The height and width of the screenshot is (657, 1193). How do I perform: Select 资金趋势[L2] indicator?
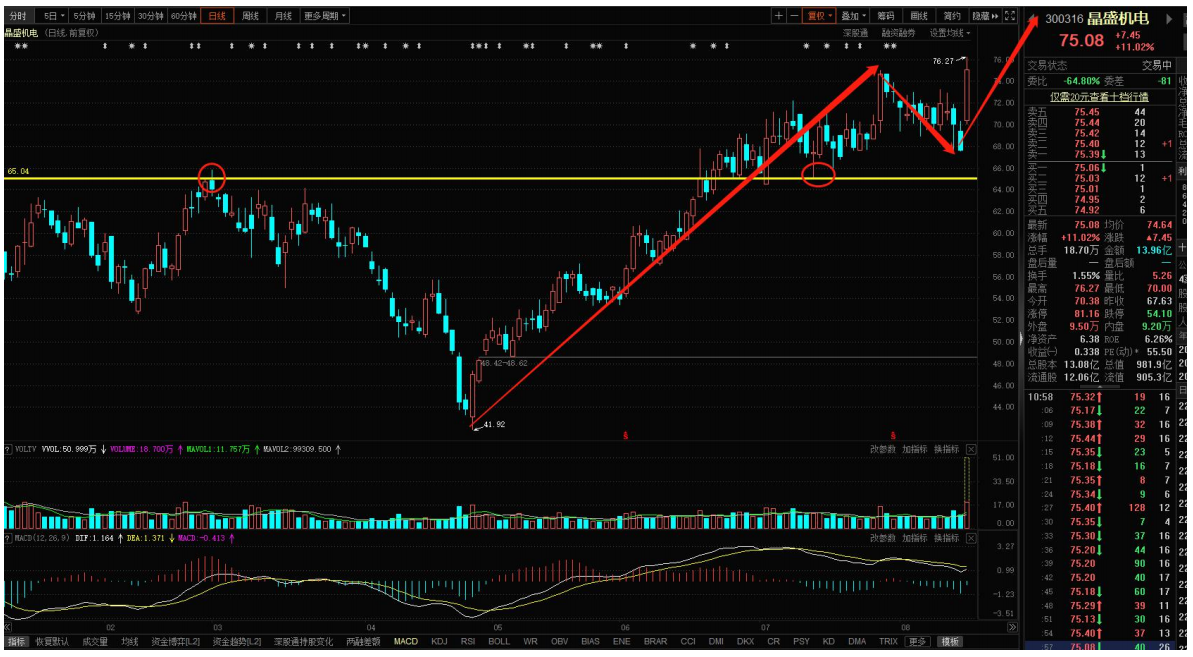(x=237, y=642)
